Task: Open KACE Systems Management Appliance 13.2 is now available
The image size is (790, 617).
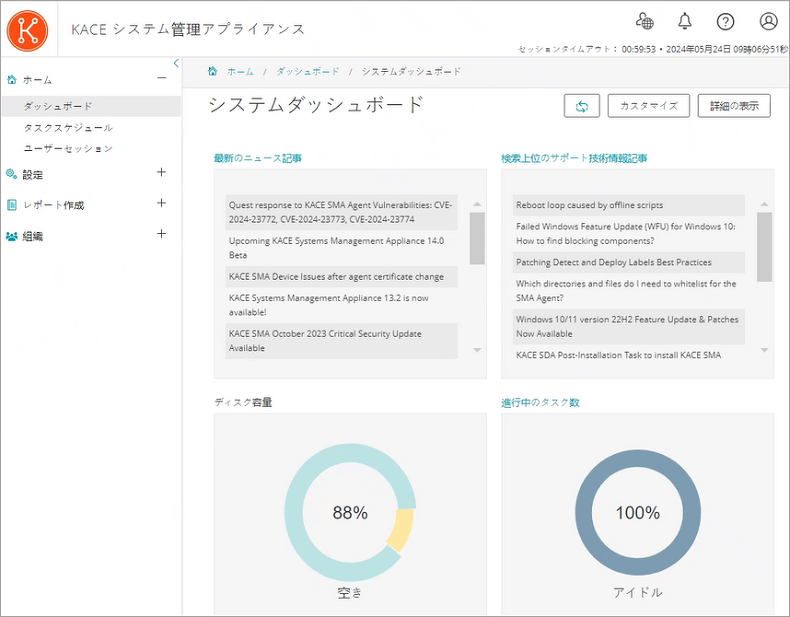Action: click(341, 305)
